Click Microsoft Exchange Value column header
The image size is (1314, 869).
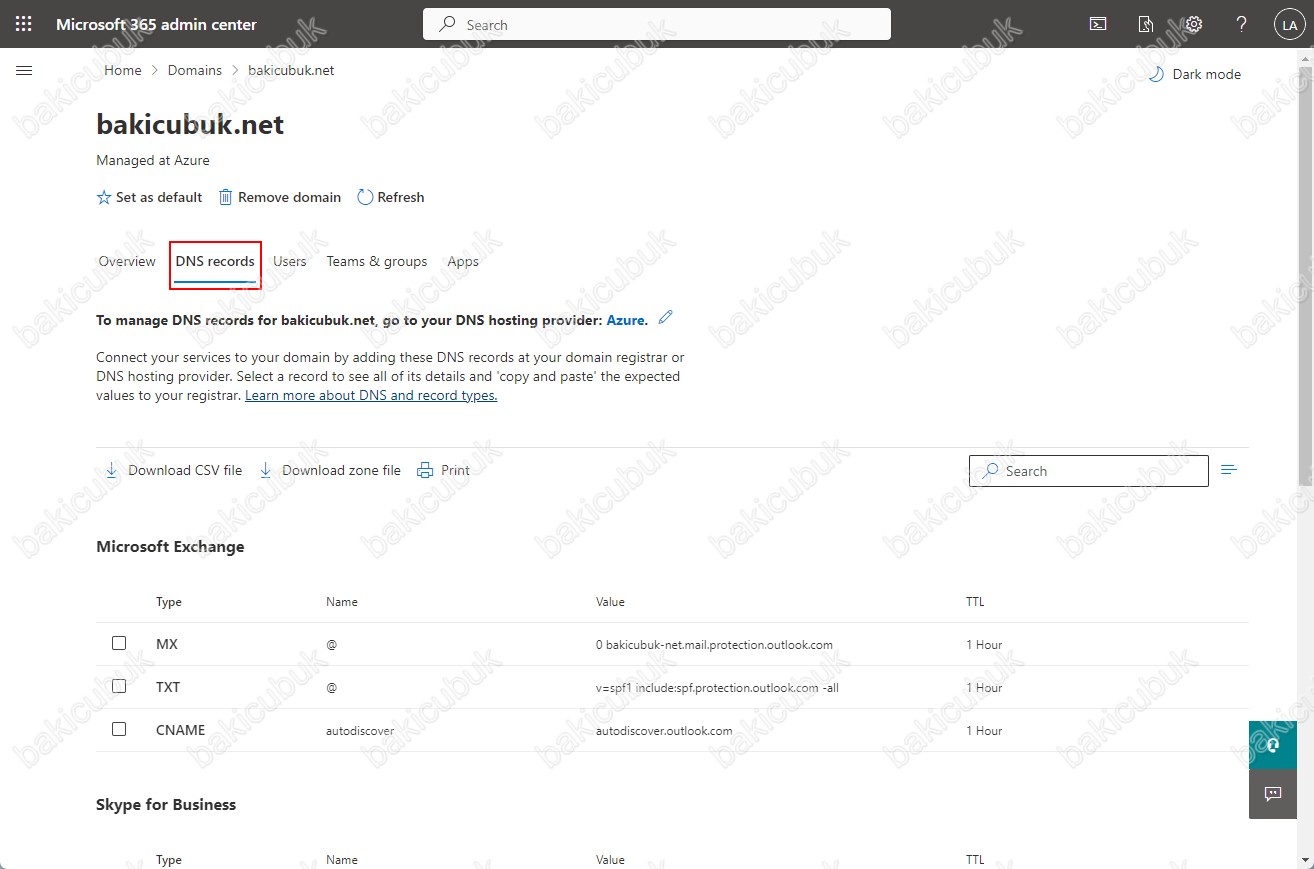(x=610, y=602)
